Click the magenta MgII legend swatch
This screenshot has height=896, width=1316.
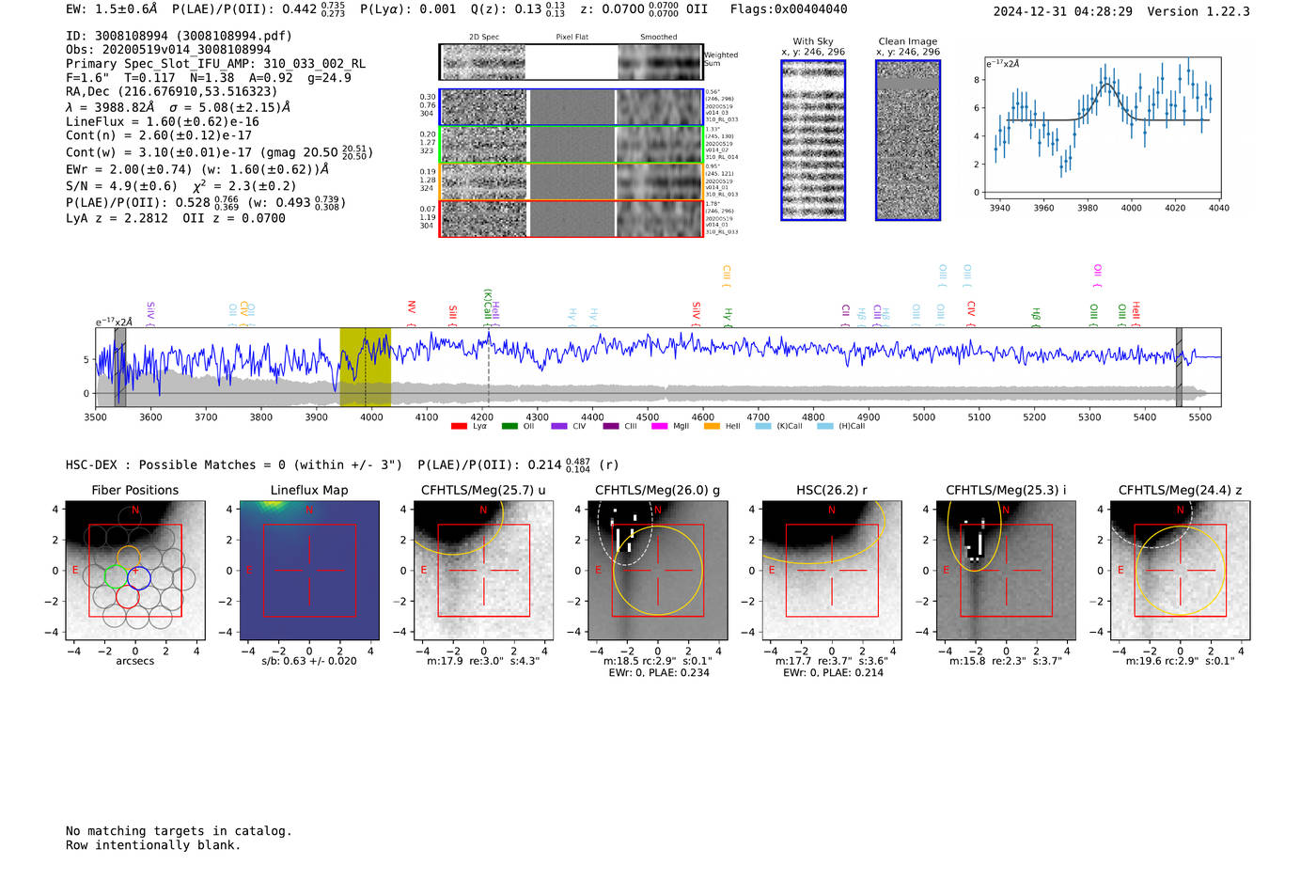(x=659, y=427)
